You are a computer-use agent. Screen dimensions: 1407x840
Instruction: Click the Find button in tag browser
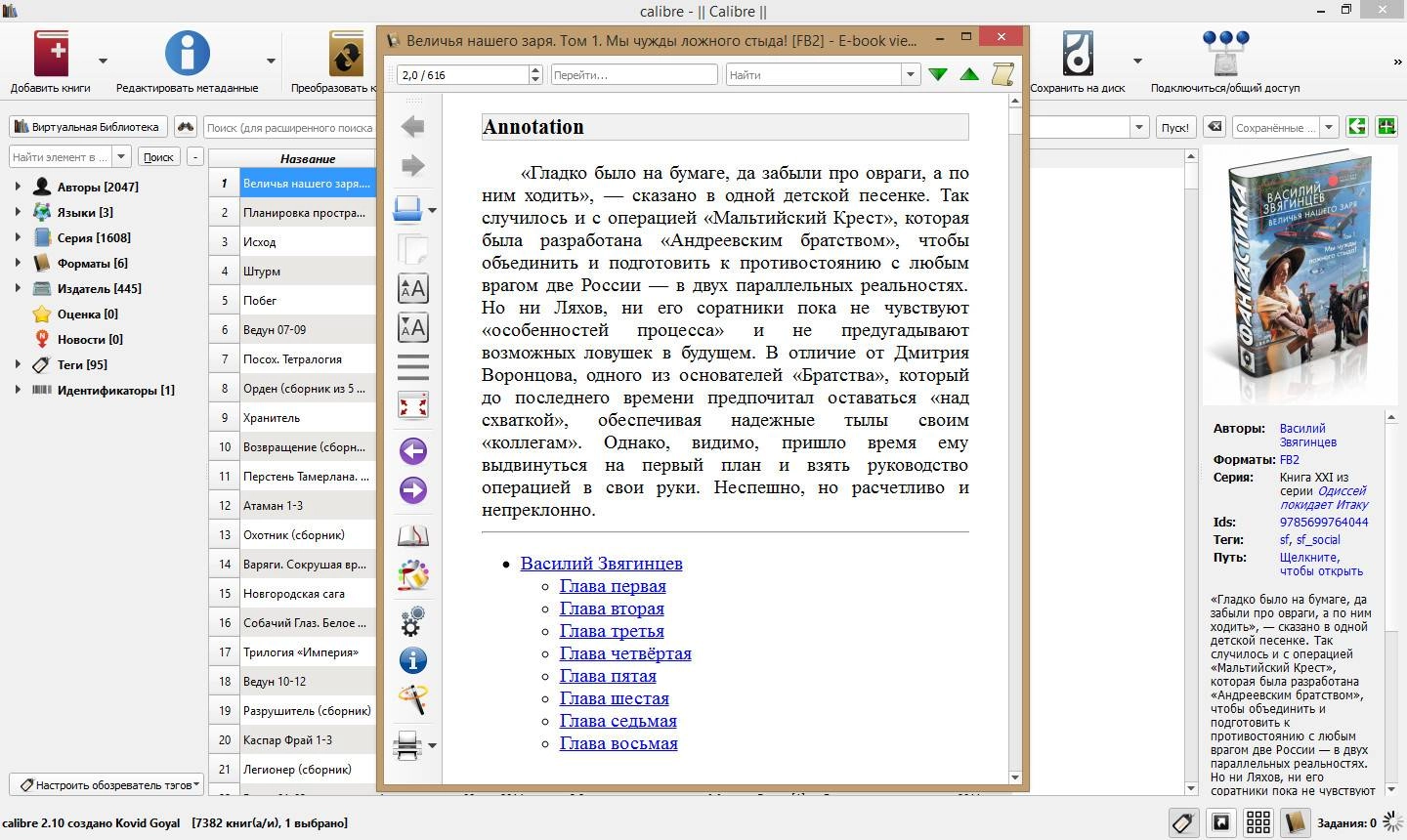pyautogui.click(x=158, y=156)
